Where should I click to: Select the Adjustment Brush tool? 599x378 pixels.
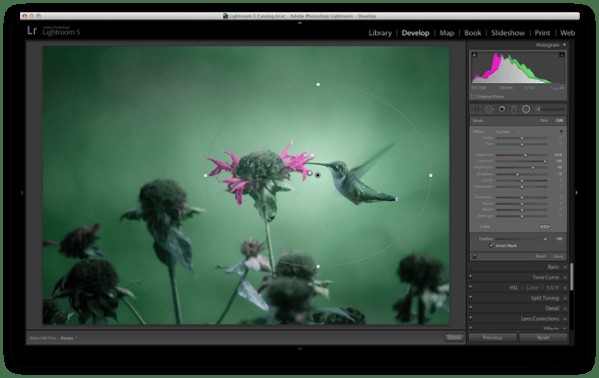[x=550, y=109]
